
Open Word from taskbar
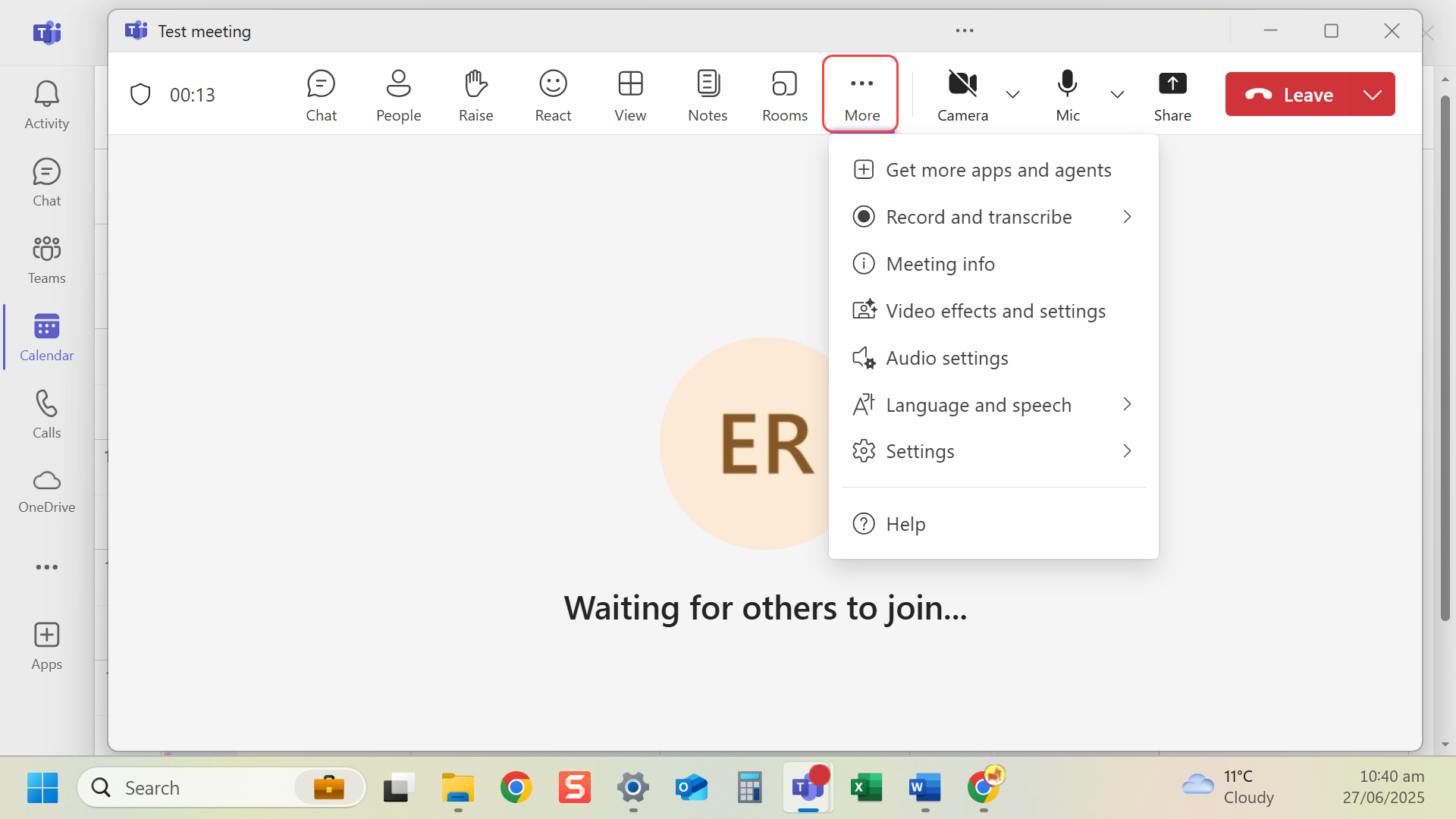pos(925,788)
